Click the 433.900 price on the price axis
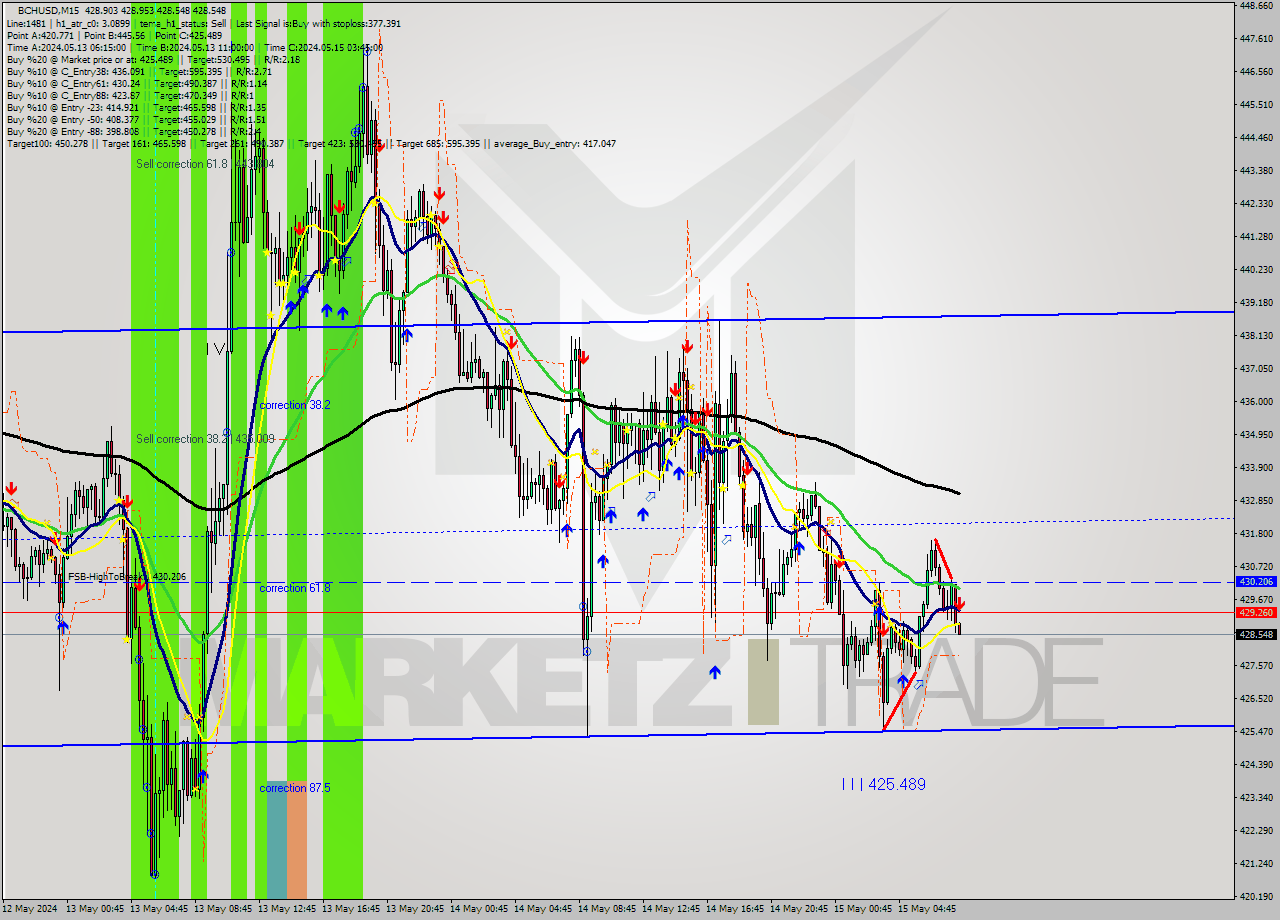 (x=1255, y=467)
